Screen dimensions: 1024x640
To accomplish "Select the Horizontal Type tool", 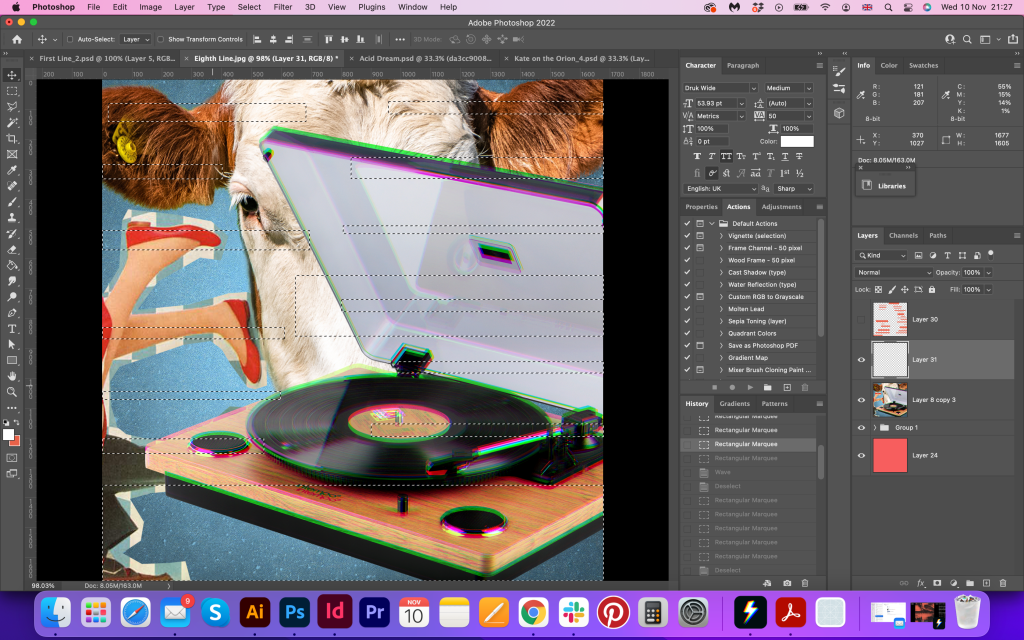I will (12, 328).
